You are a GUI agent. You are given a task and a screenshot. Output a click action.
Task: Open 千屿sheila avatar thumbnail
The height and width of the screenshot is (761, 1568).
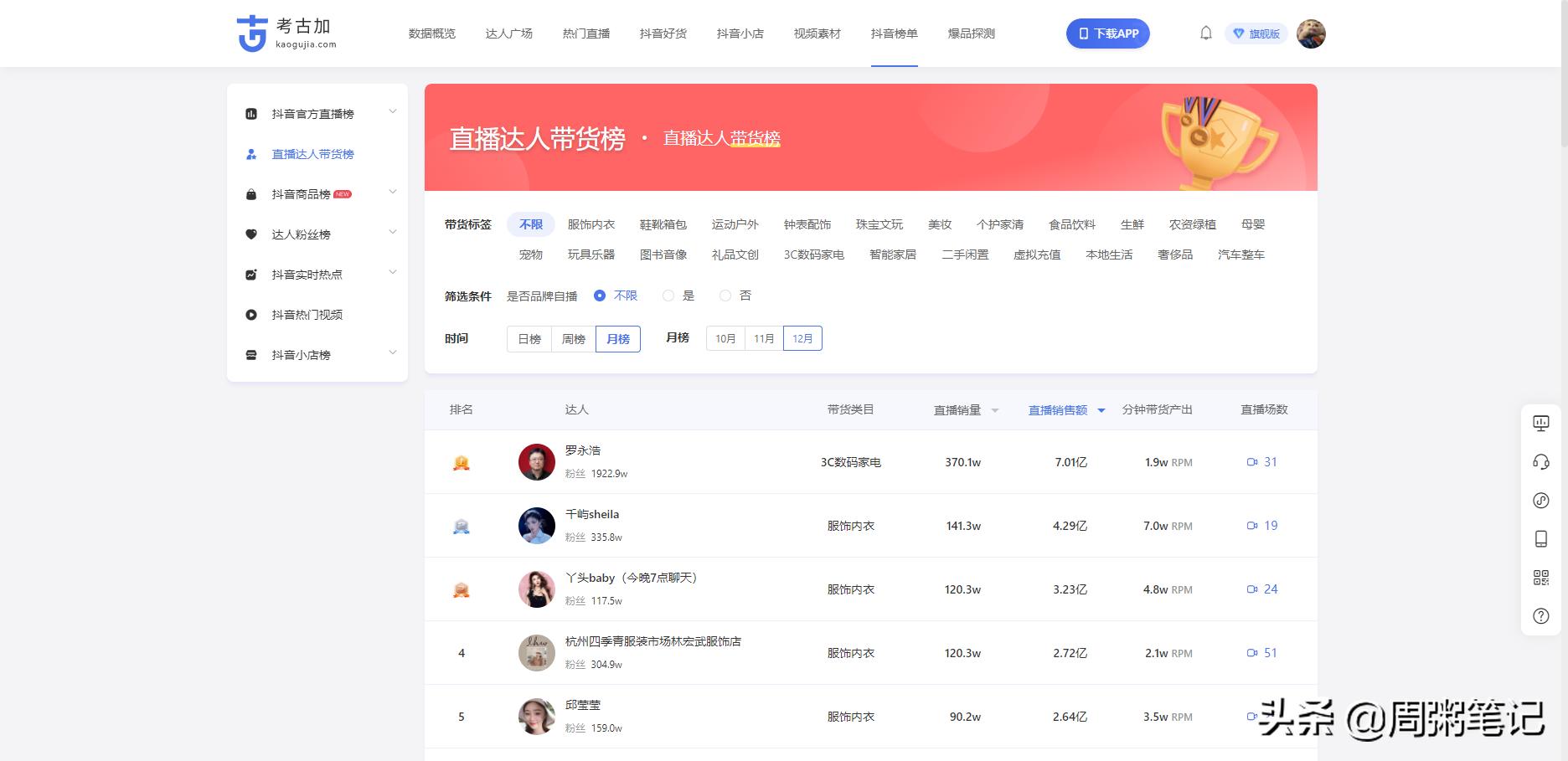(x=537, y=526)
